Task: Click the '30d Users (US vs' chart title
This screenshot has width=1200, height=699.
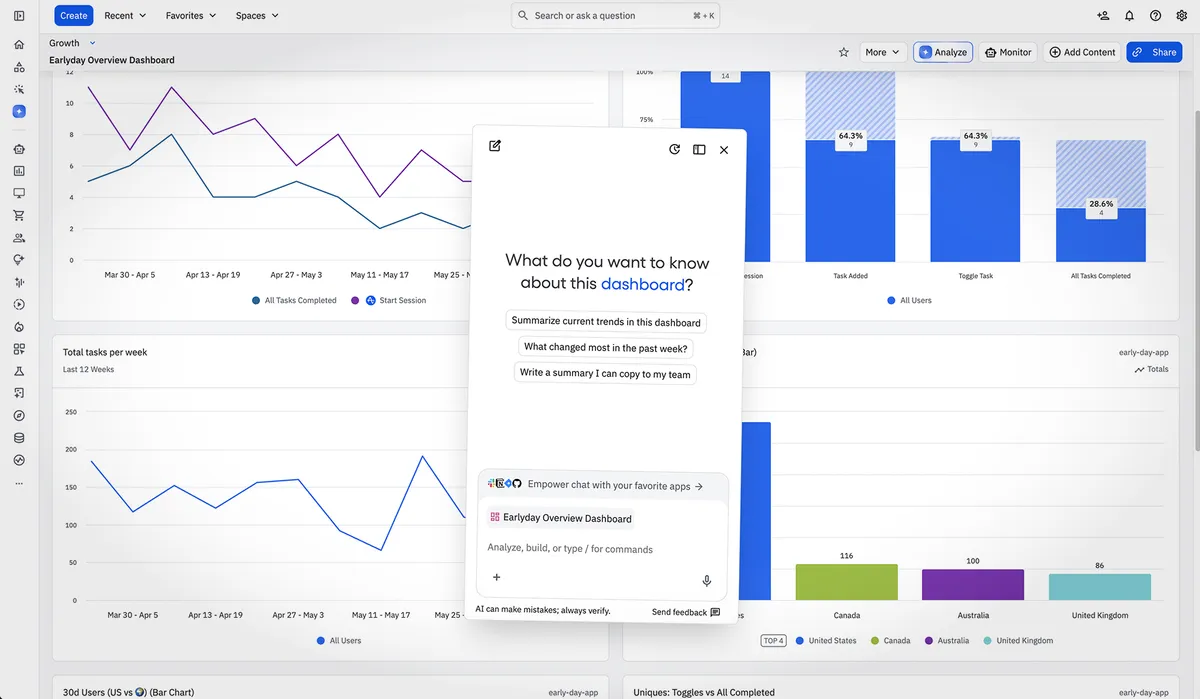Action: (128, 692)
